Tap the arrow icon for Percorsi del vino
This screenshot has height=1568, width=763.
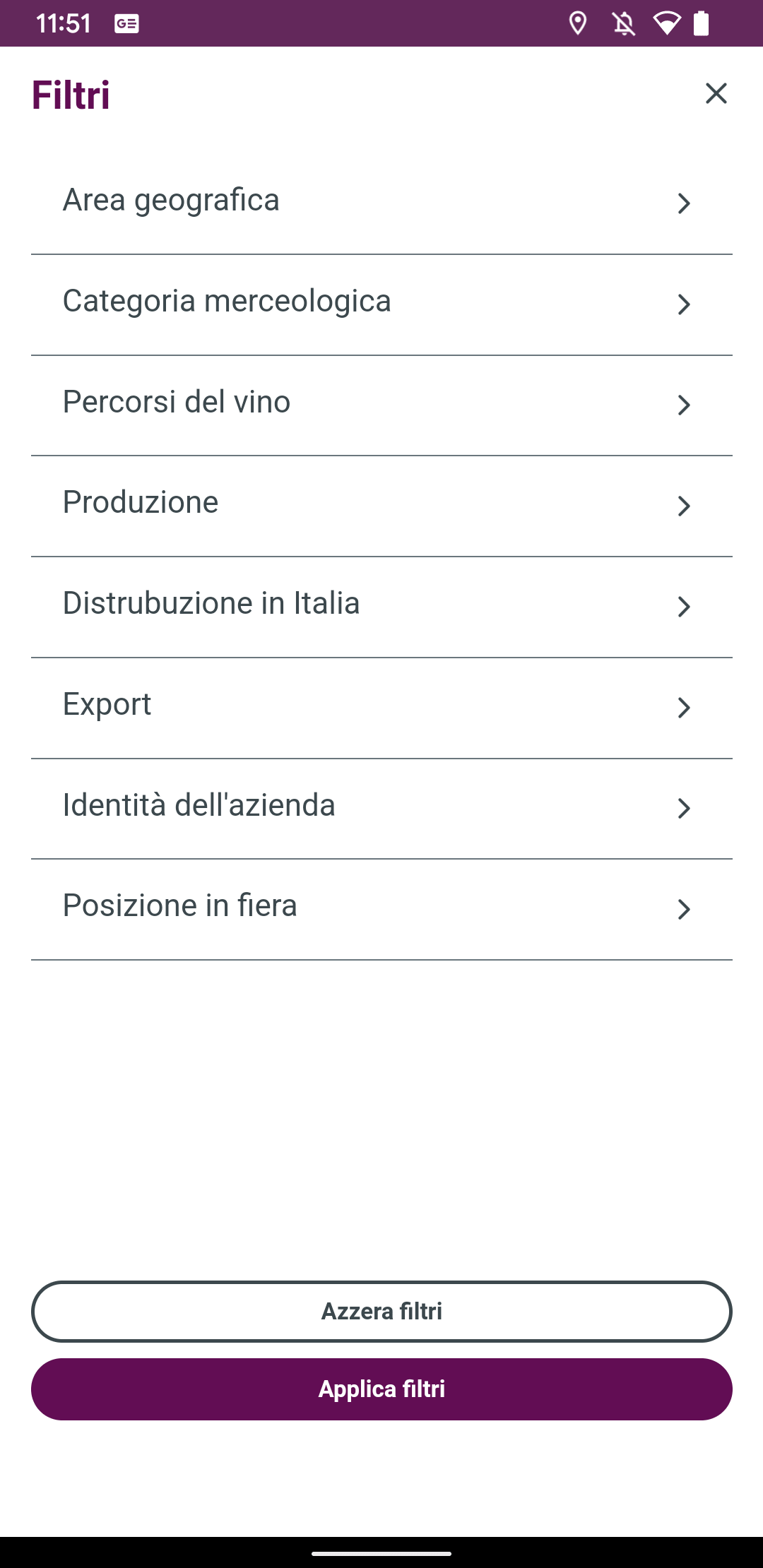pyautogui.click(x=683, y=405)
